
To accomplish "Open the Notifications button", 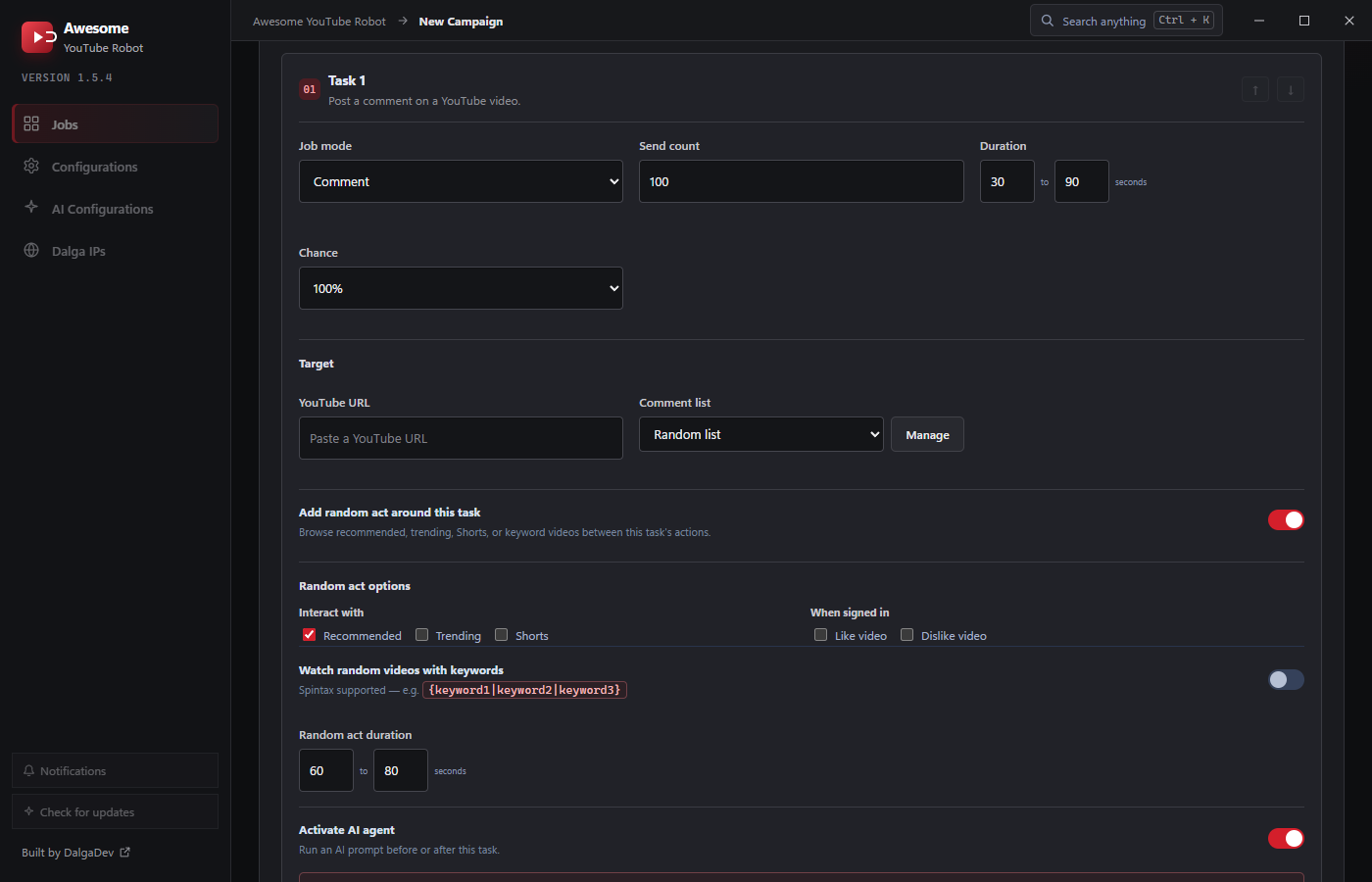I will (x=115, y=770).
